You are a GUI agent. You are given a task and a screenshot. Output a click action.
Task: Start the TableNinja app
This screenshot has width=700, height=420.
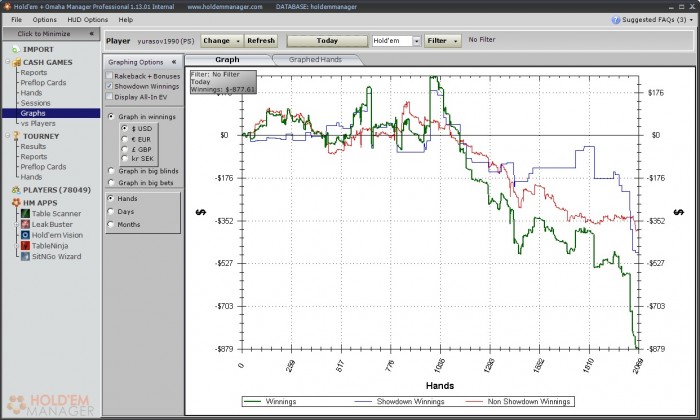pyautogui.click(x=51, y=245)
